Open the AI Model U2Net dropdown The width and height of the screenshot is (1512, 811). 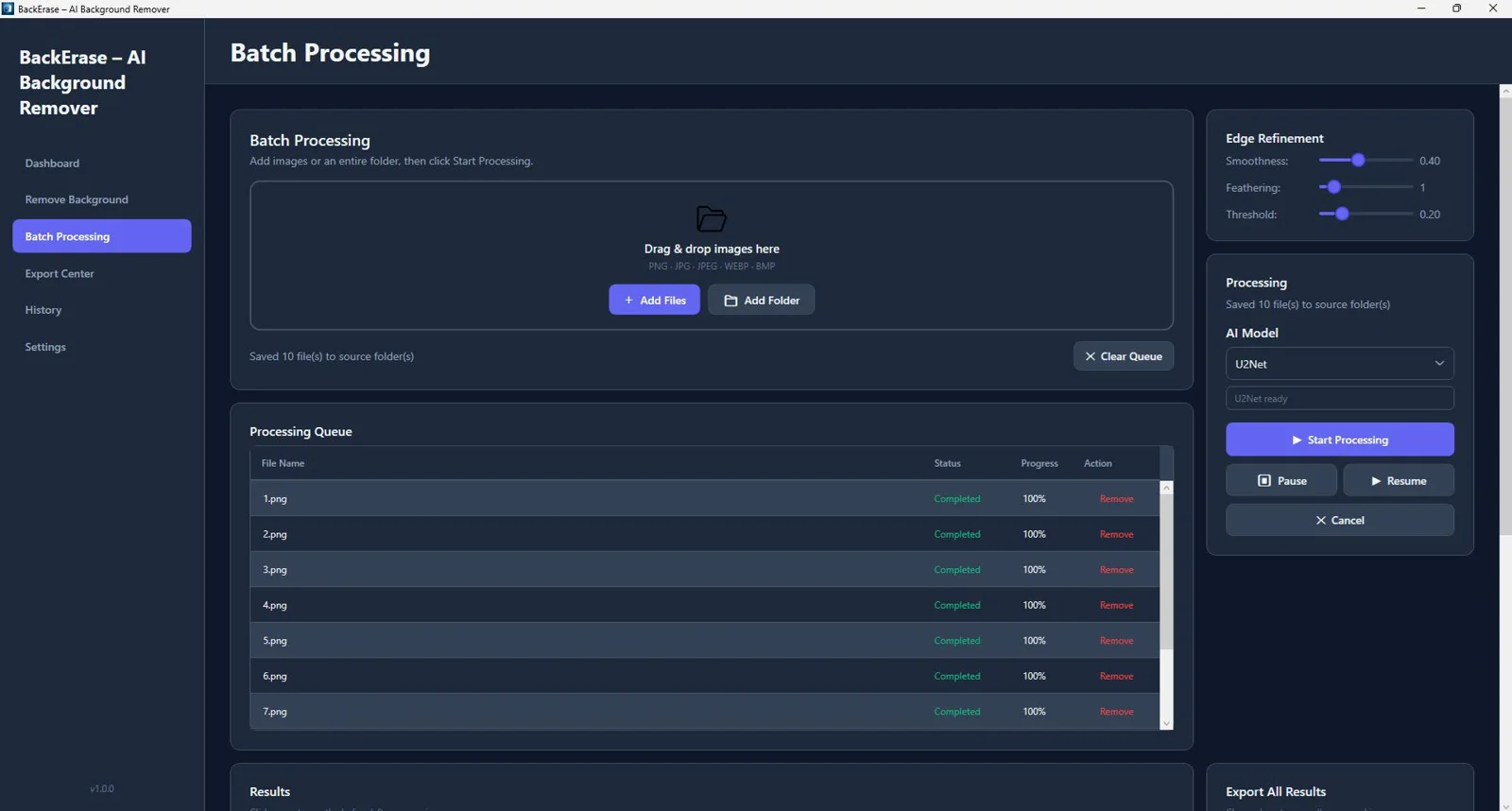[1340, 364]
